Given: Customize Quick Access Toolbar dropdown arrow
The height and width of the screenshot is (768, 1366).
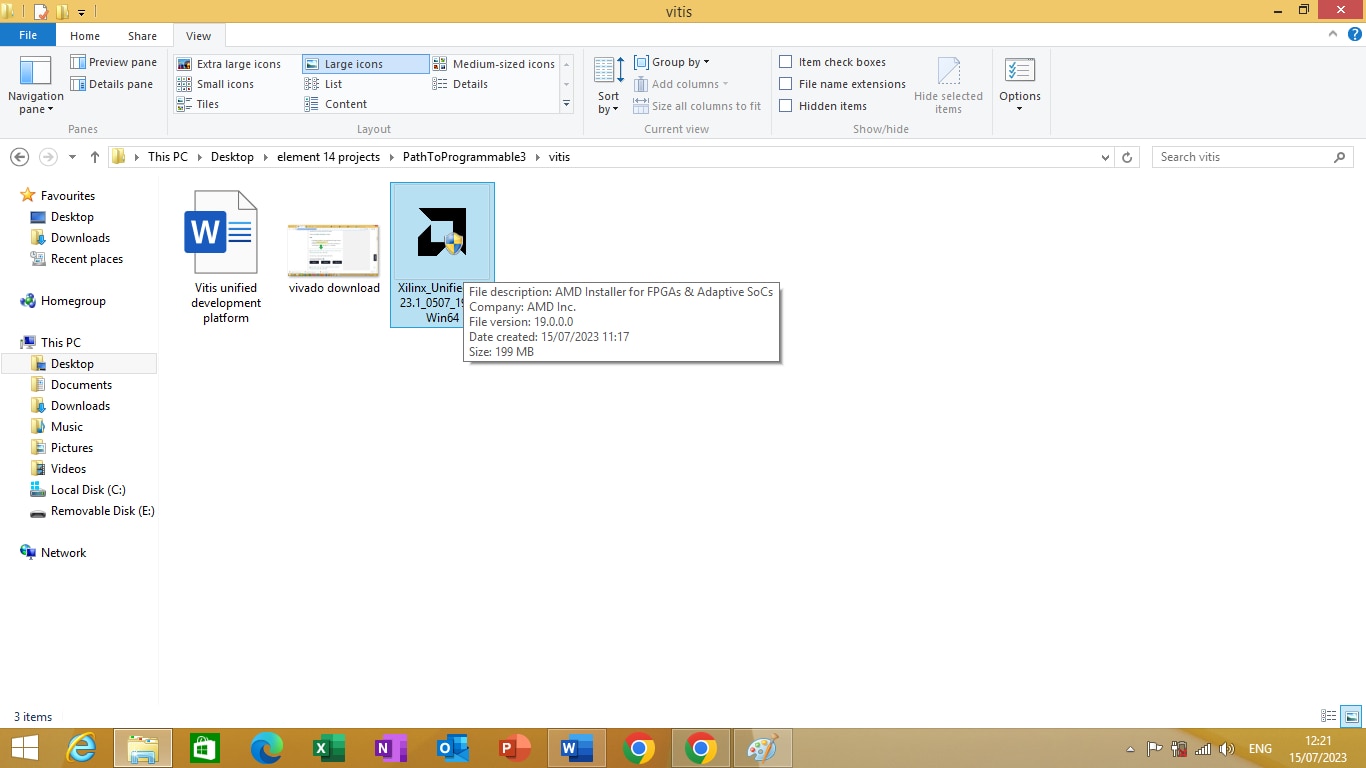Looking at the screenshot, I should [x=82, y=12].
